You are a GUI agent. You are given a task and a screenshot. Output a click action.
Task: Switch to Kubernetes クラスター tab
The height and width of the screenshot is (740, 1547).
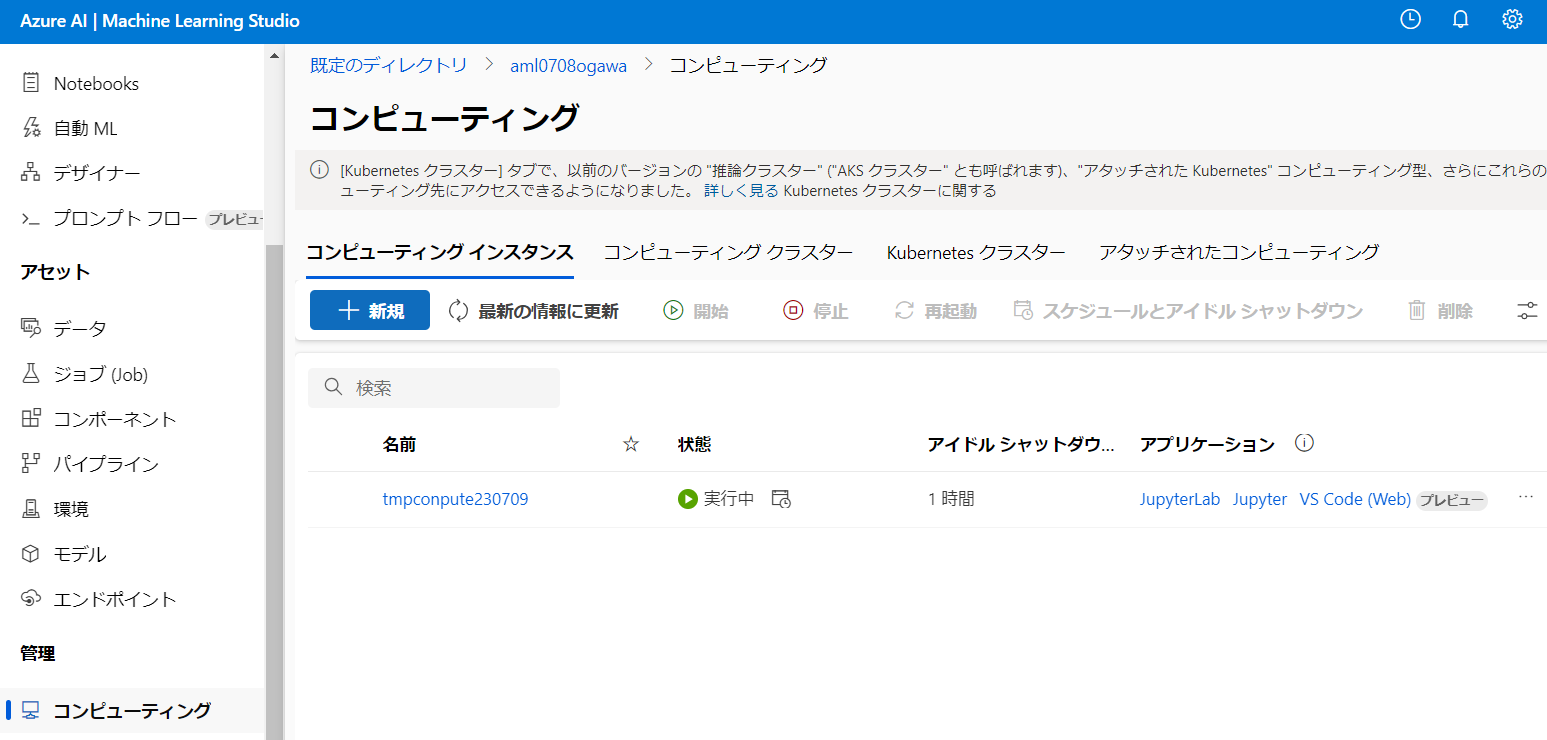coord(976,252)
